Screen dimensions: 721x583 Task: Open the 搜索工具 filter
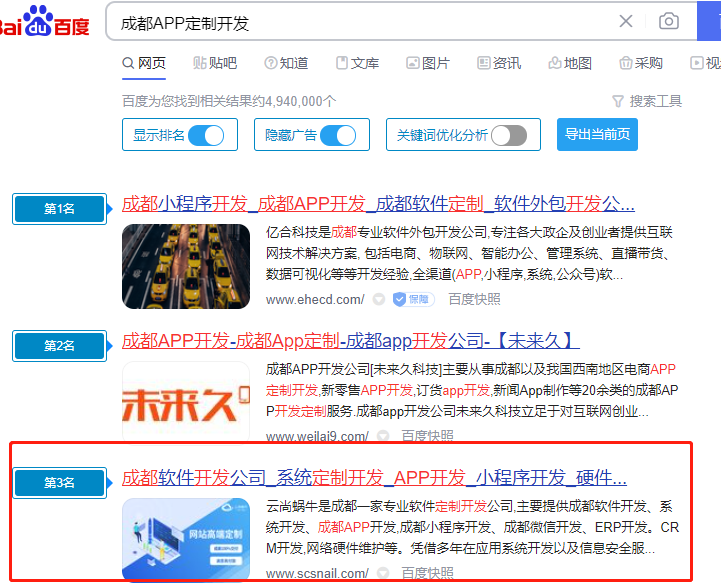(x=647, y=101)
